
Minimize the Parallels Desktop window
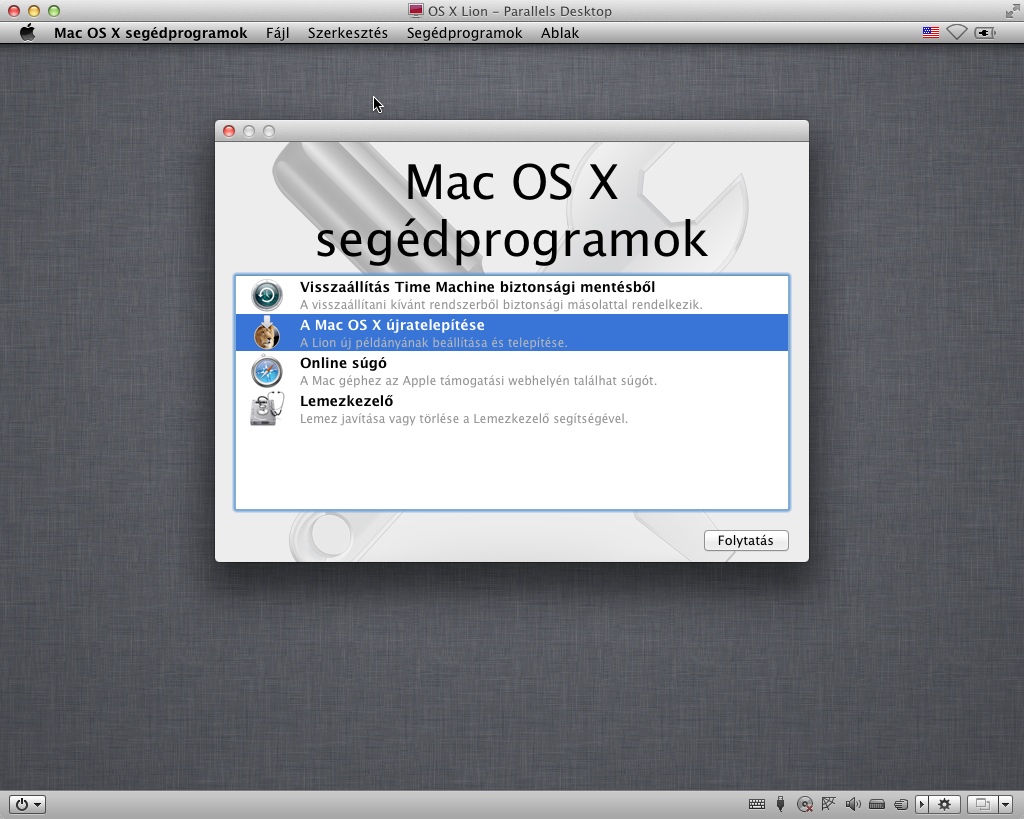tap(34, 11)
